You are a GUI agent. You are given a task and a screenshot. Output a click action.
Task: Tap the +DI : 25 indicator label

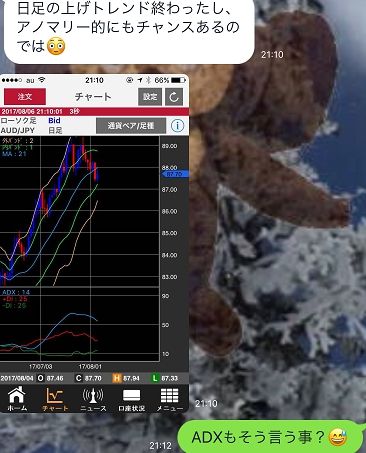[x=15, y=299]
